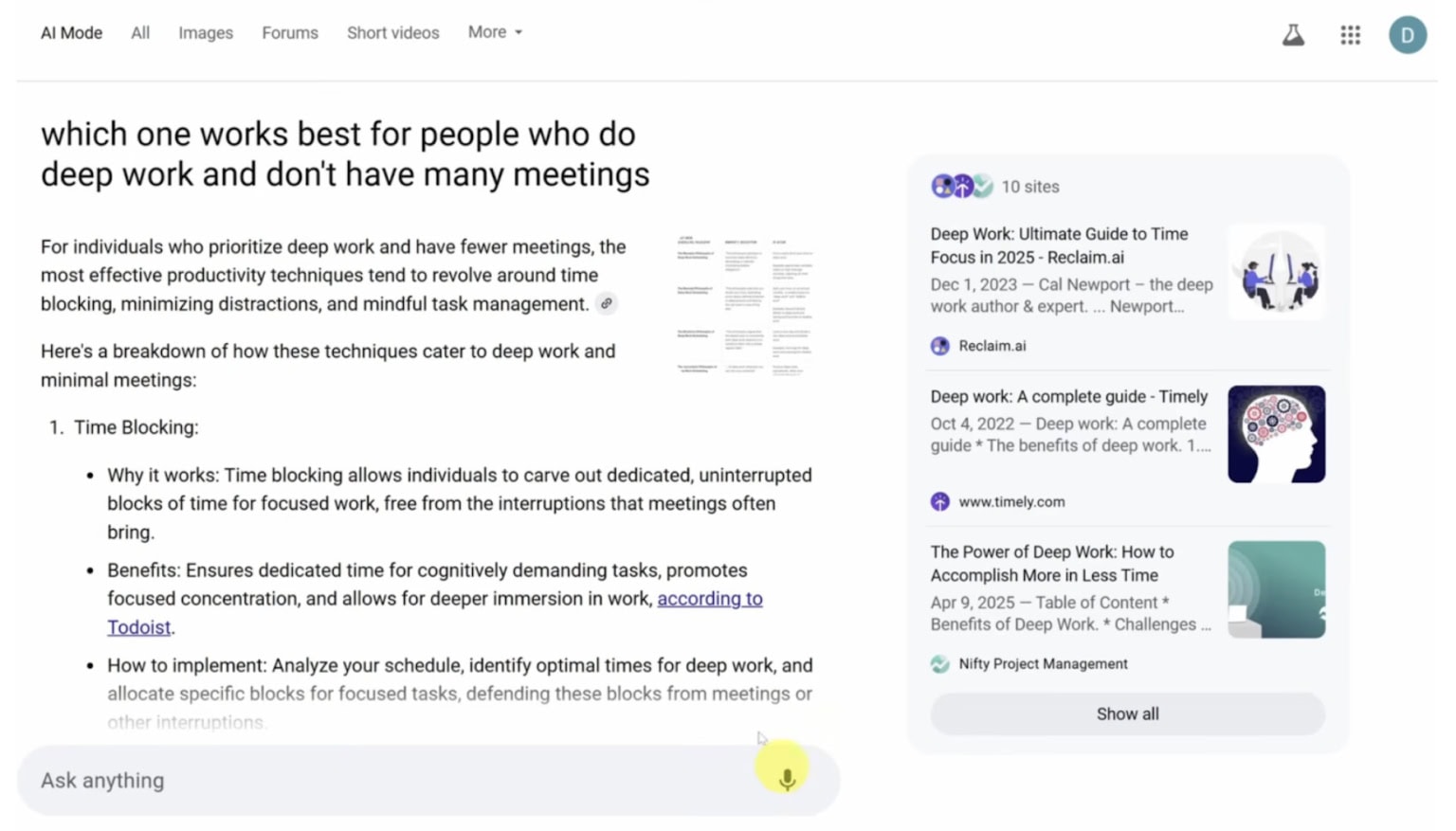Click the Nifty Project Management favicon
Viewport: 1456px width, 831px height.
point(939,664)
